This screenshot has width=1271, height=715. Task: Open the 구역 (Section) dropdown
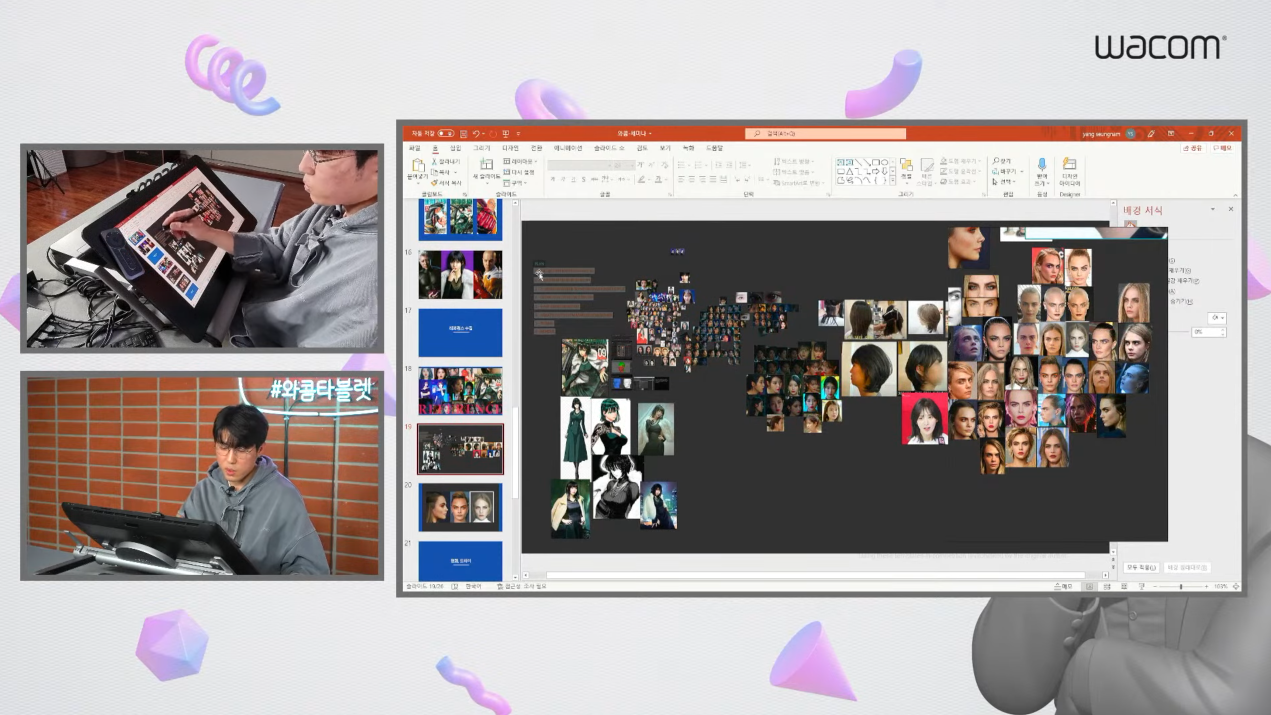coord(515,183)
